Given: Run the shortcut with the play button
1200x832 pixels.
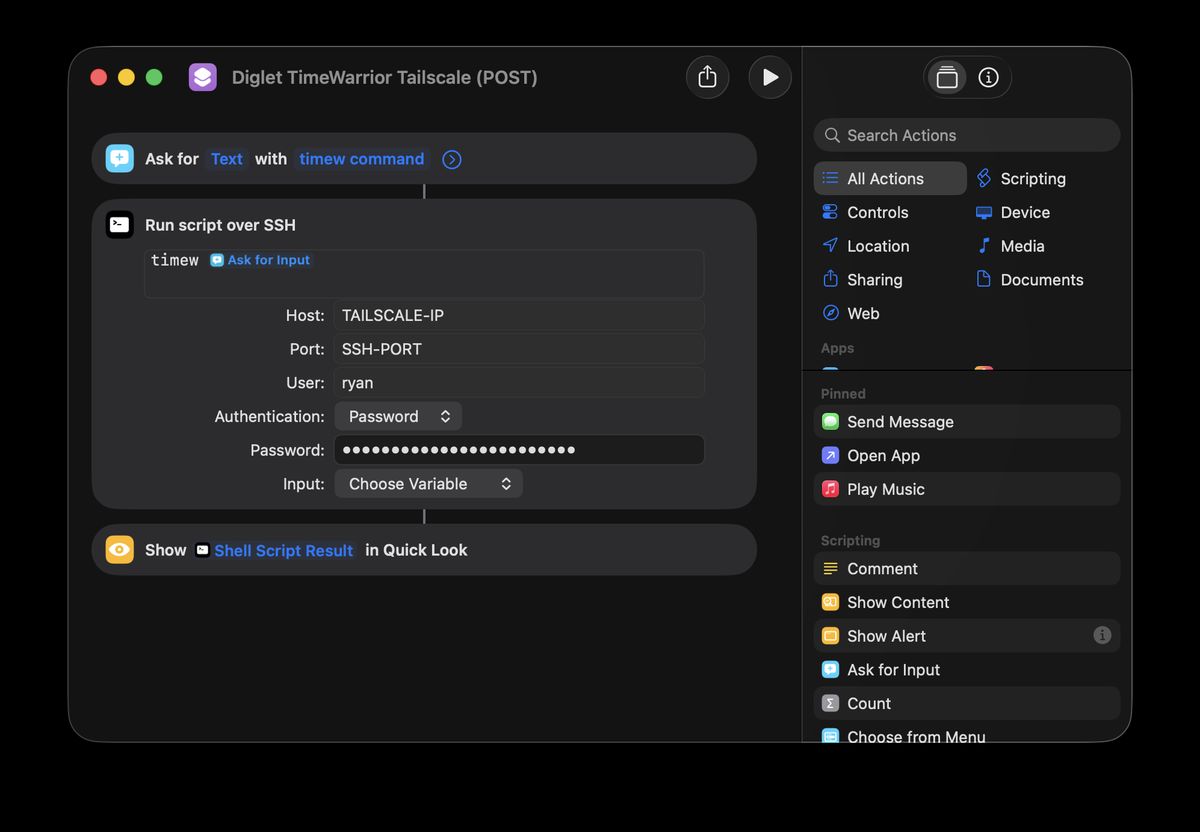Looking at the screenshot, I should pyautogui.click(x=769, y=76).
